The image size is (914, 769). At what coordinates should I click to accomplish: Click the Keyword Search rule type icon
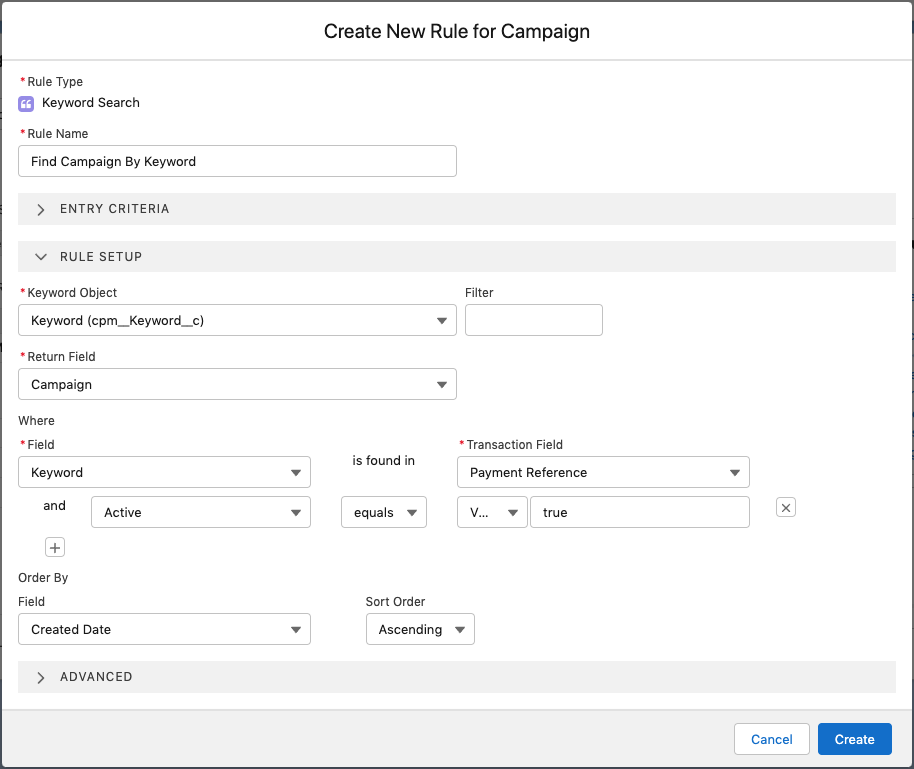pos(25,103)
